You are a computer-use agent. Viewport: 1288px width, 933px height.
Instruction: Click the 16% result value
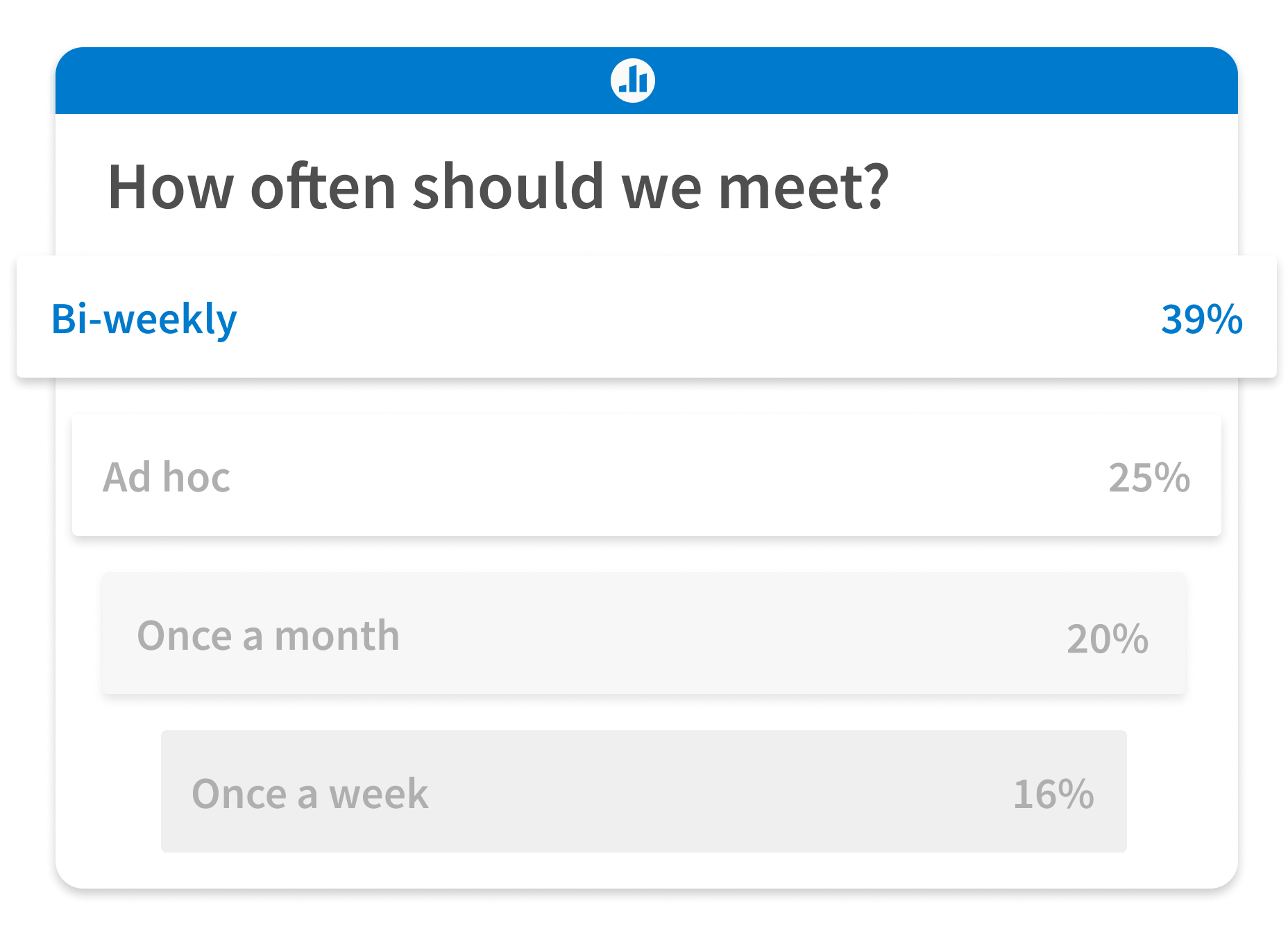pyautogui.click(x=1053, y=793)
